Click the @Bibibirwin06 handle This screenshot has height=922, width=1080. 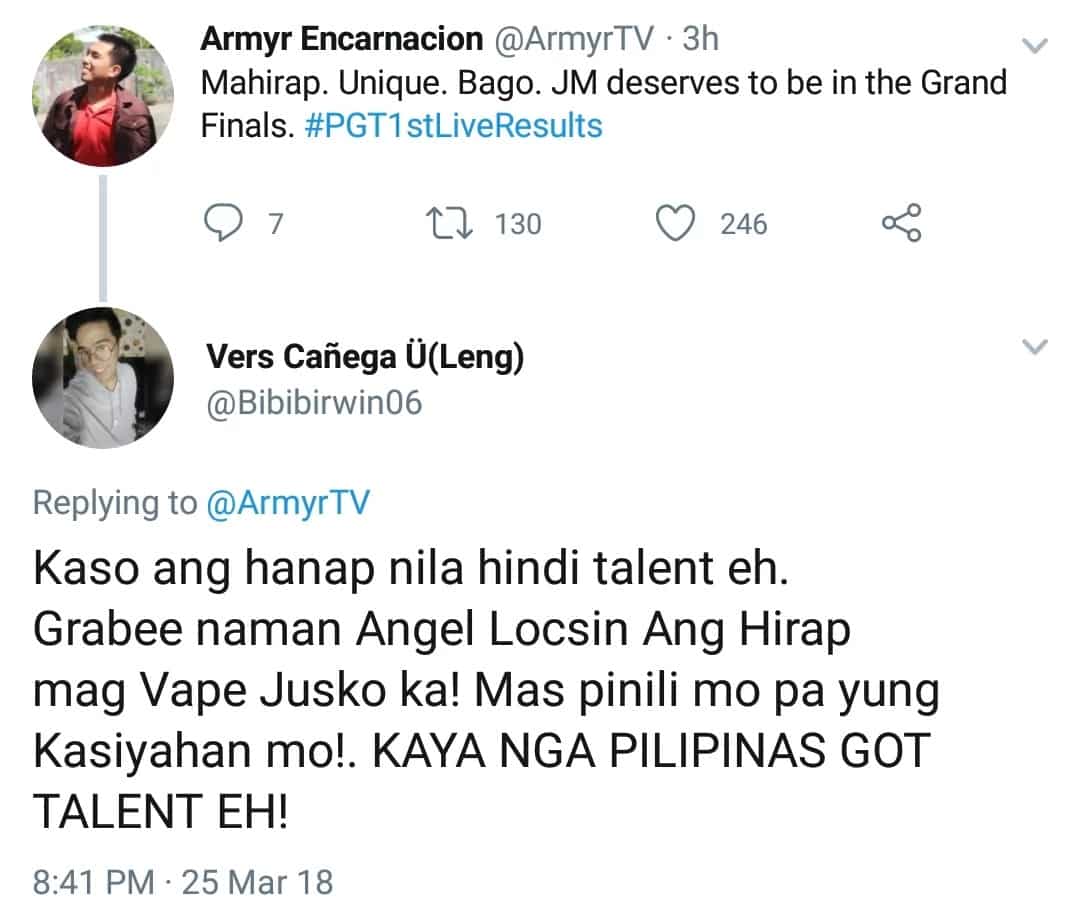click(314, 403)
